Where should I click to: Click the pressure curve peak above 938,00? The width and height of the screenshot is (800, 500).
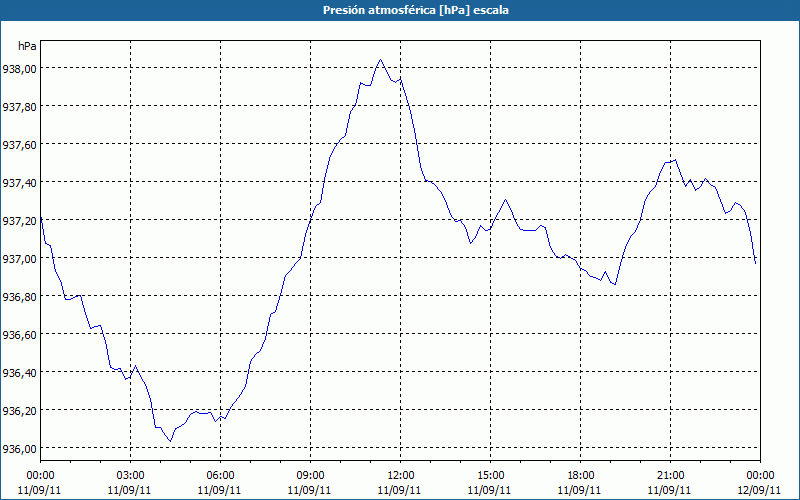(380, 60)
